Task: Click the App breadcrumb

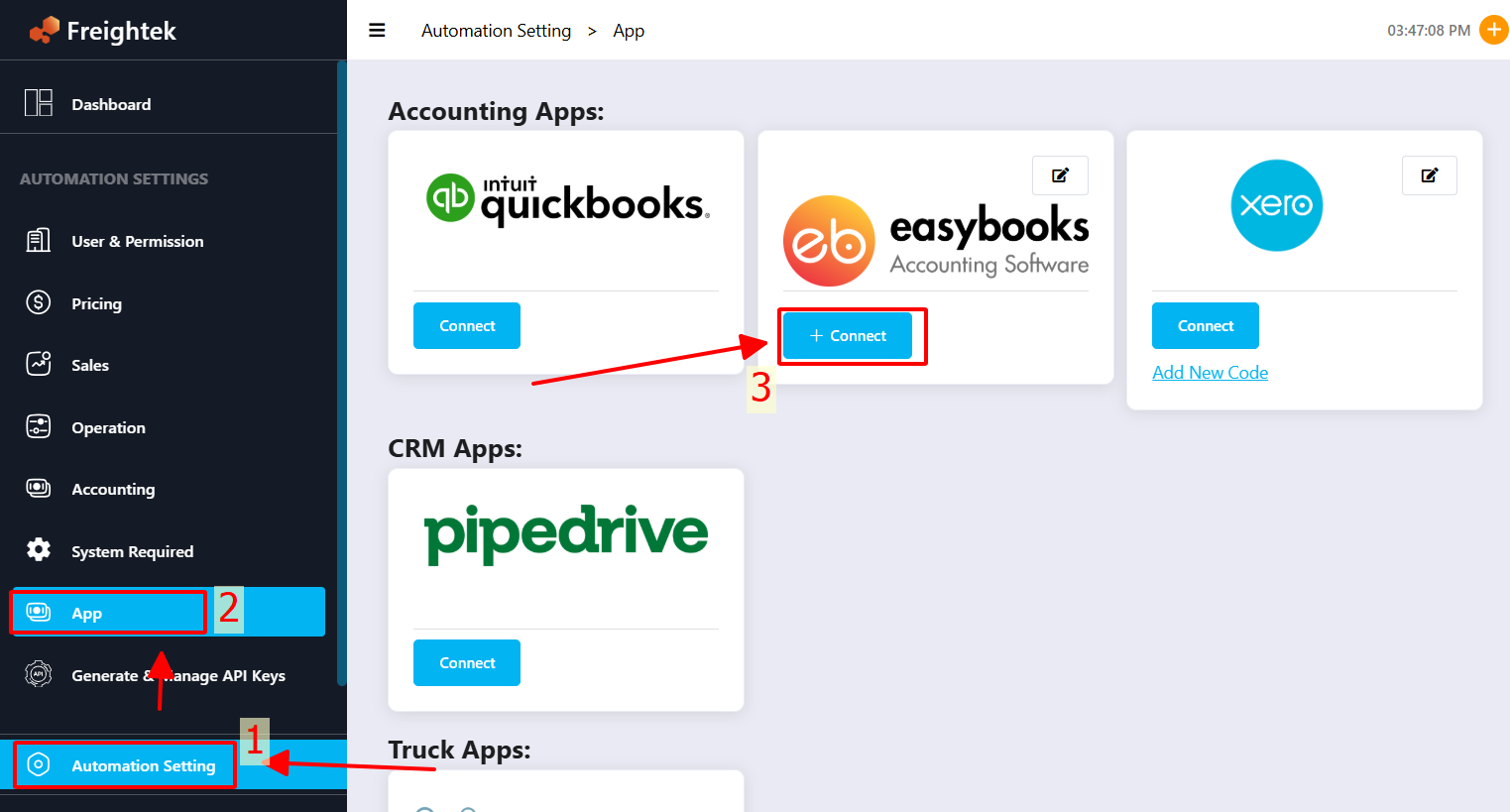Action: tap(629, 31)
